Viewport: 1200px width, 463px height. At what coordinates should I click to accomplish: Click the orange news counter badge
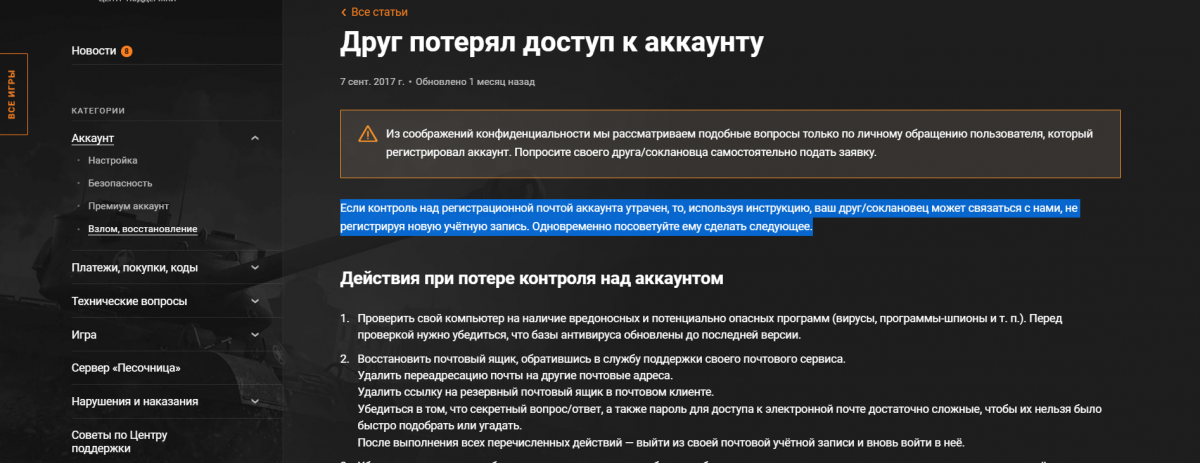[126, 51]
